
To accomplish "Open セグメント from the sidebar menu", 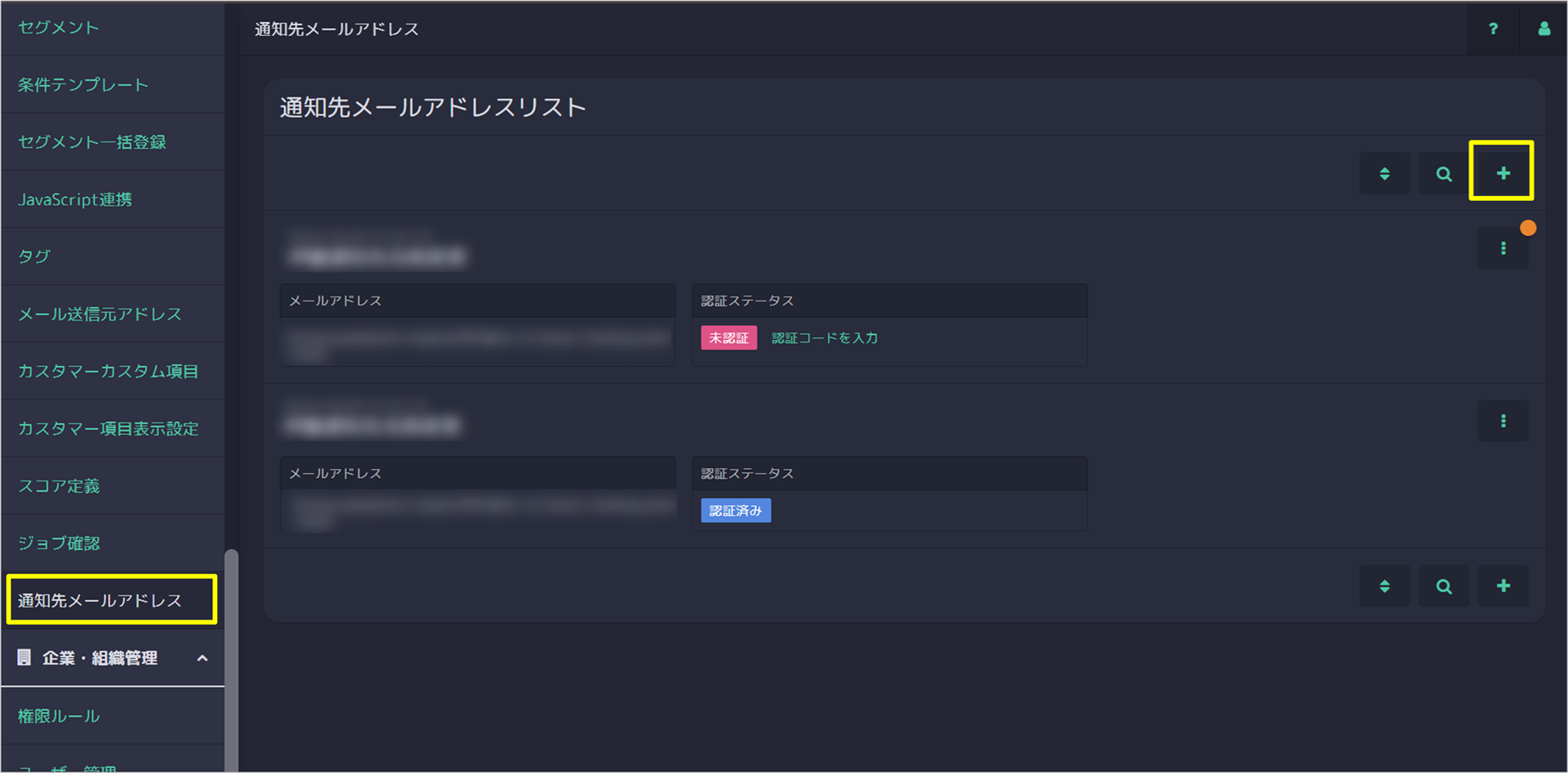I will point(57,27).
